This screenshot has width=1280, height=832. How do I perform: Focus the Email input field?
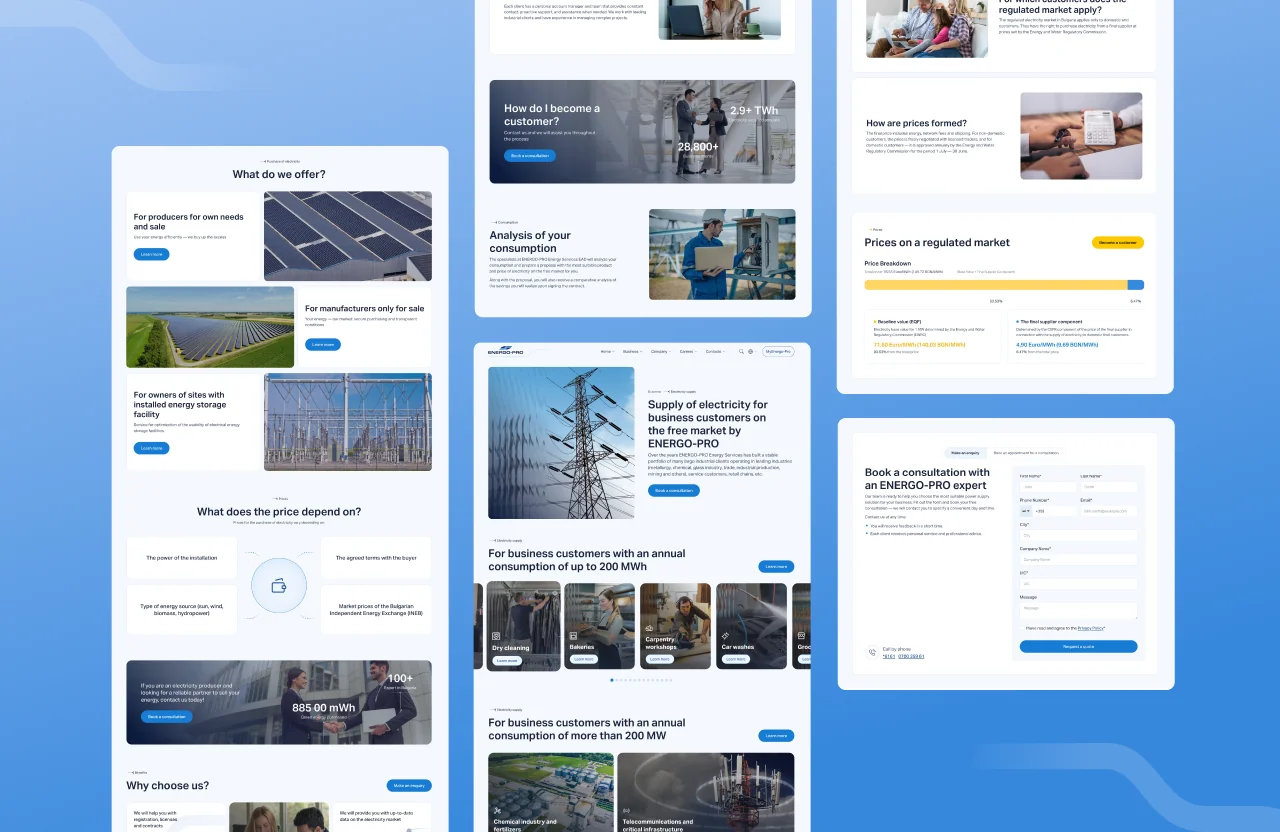tap(1108, 511)
